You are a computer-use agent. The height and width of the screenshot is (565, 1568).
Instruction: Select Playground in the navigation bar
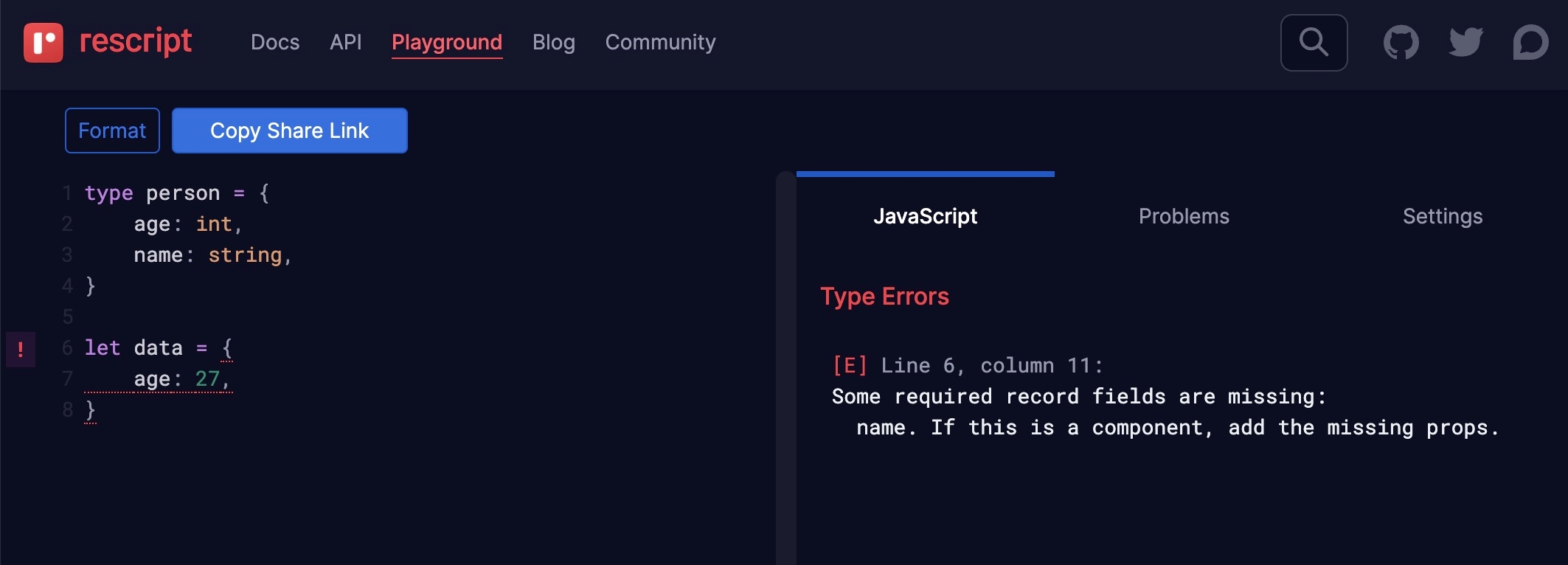pyautogui.click(x=447, y=43)
